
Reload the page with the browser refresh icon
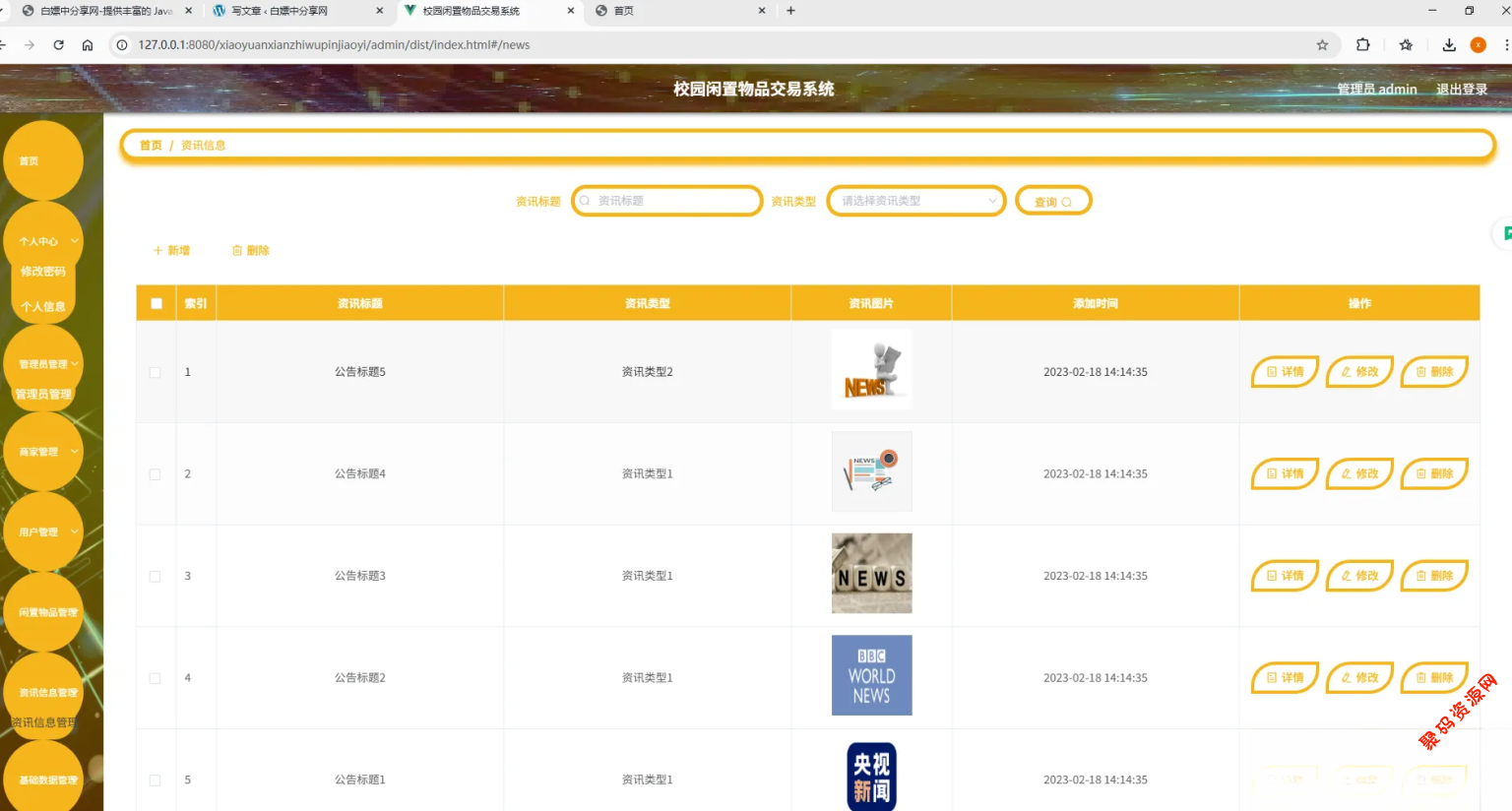tap(58, 45)
